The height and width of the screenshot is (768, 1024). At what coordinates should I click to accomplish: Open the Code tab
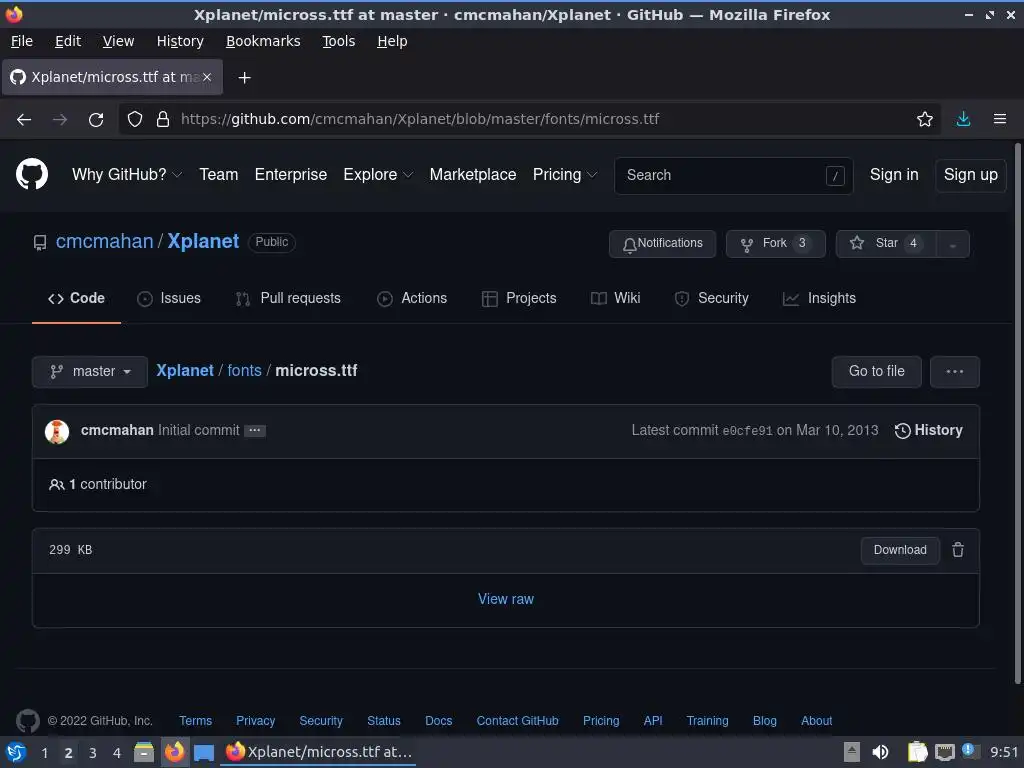click(x=76, y=298)
